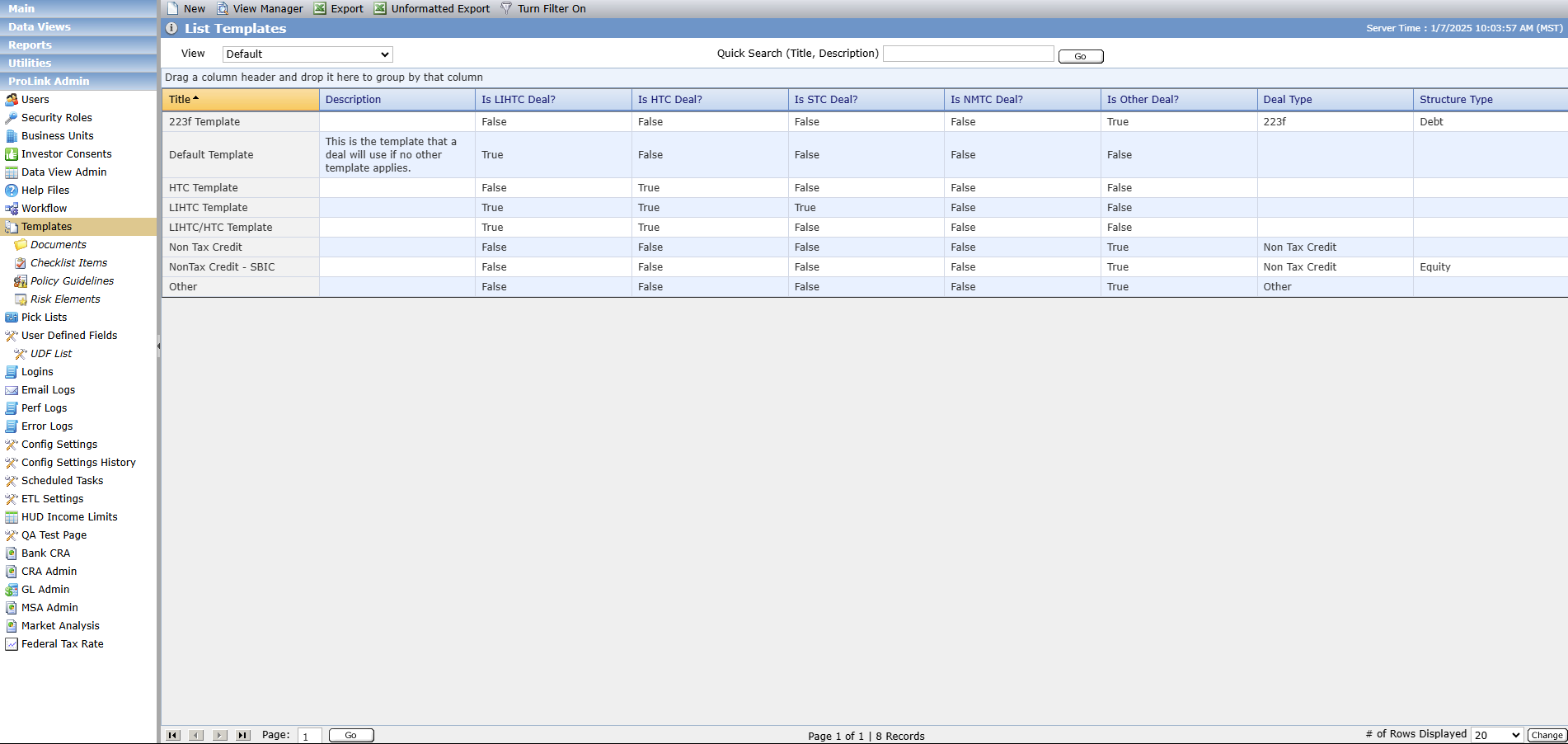
Task: Click the Help Files question icon
Action: coord(12,191)
